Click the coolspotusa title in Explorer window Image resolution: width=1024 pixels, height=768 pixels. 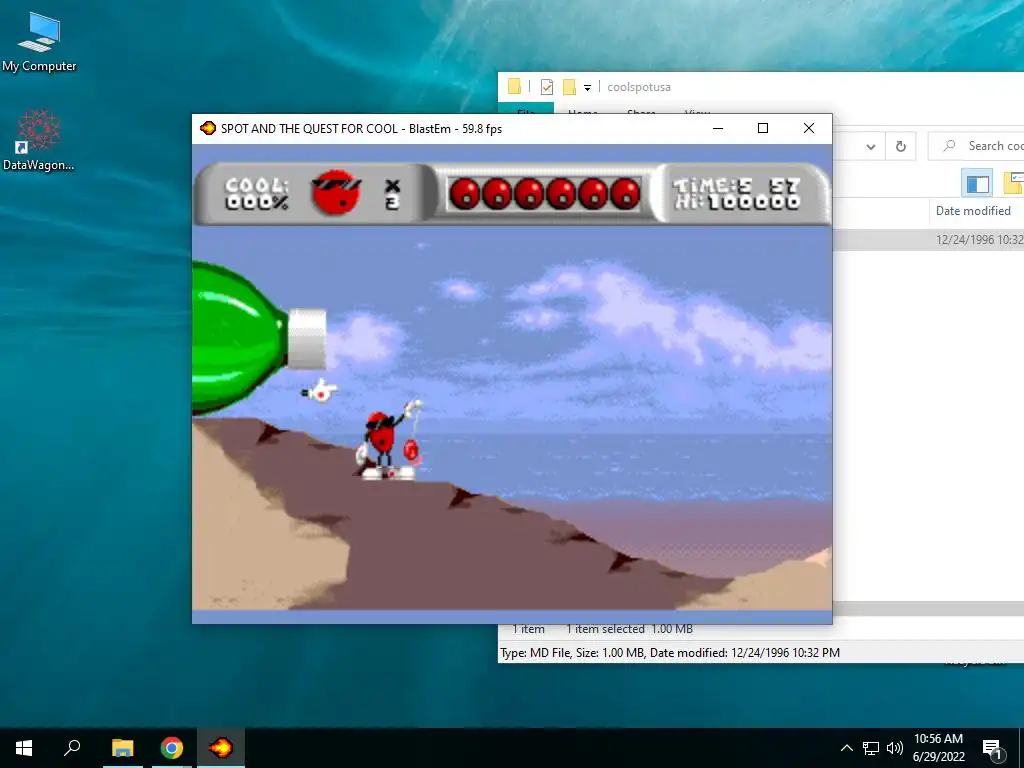[x=639, y=87]
